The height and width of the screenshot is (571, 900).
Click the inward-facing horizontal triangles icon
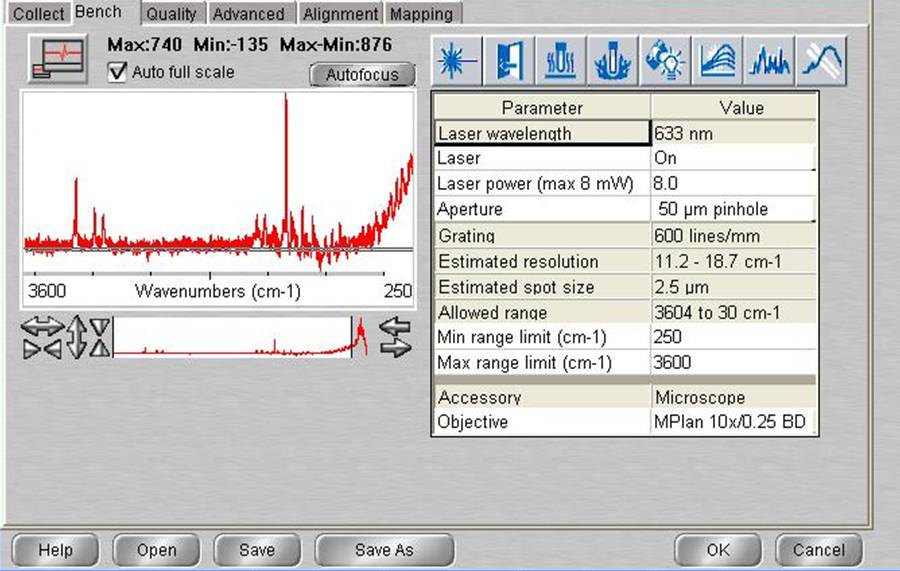[42, 349]
